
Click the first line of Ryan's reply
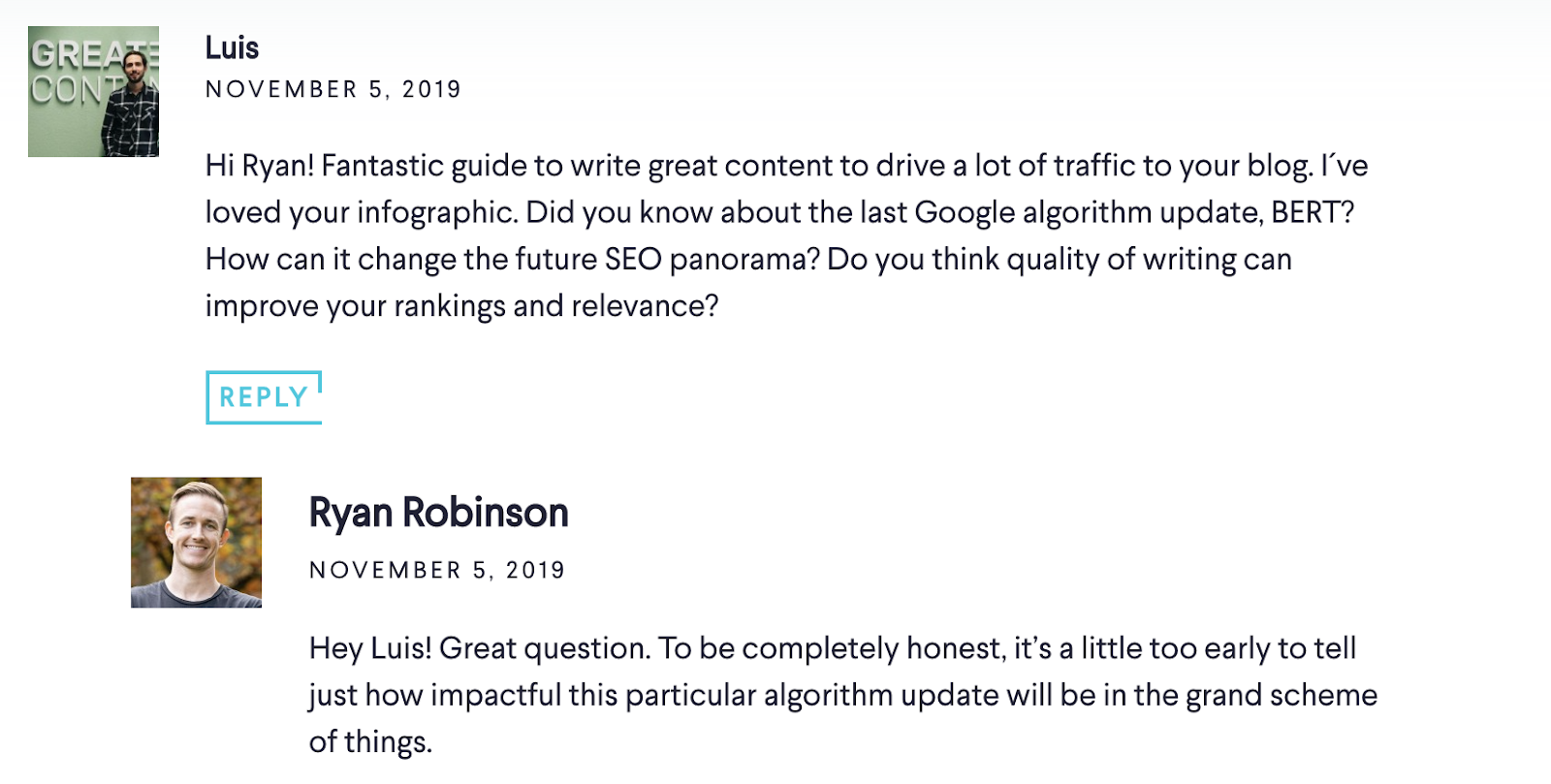click(834, 647)
